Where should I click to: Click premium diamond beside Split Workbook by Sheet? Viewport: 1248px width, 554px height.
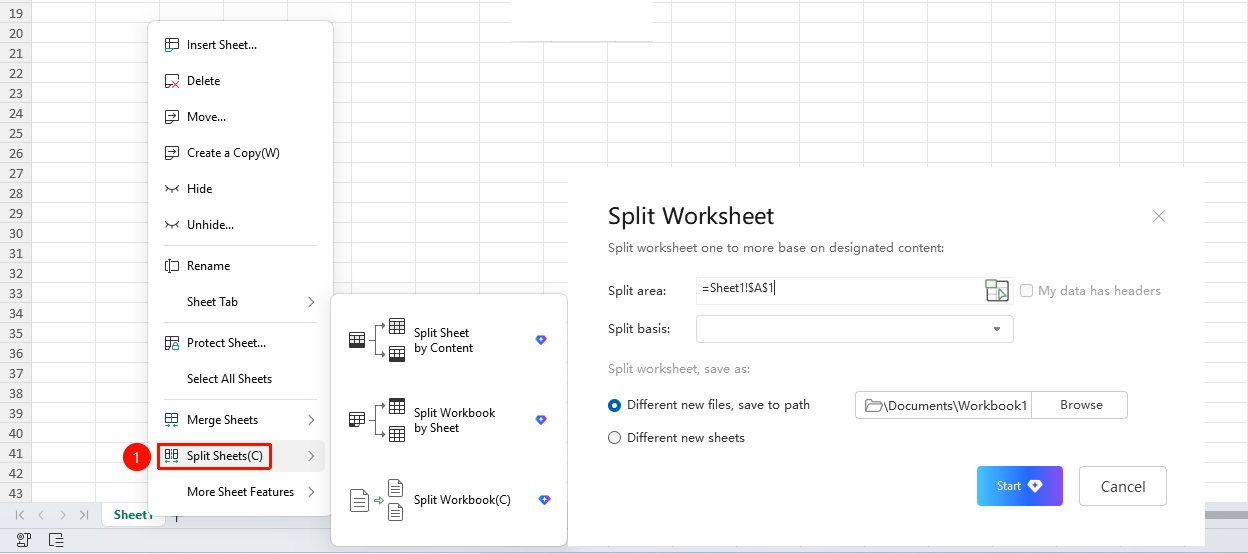pos(541,420)
